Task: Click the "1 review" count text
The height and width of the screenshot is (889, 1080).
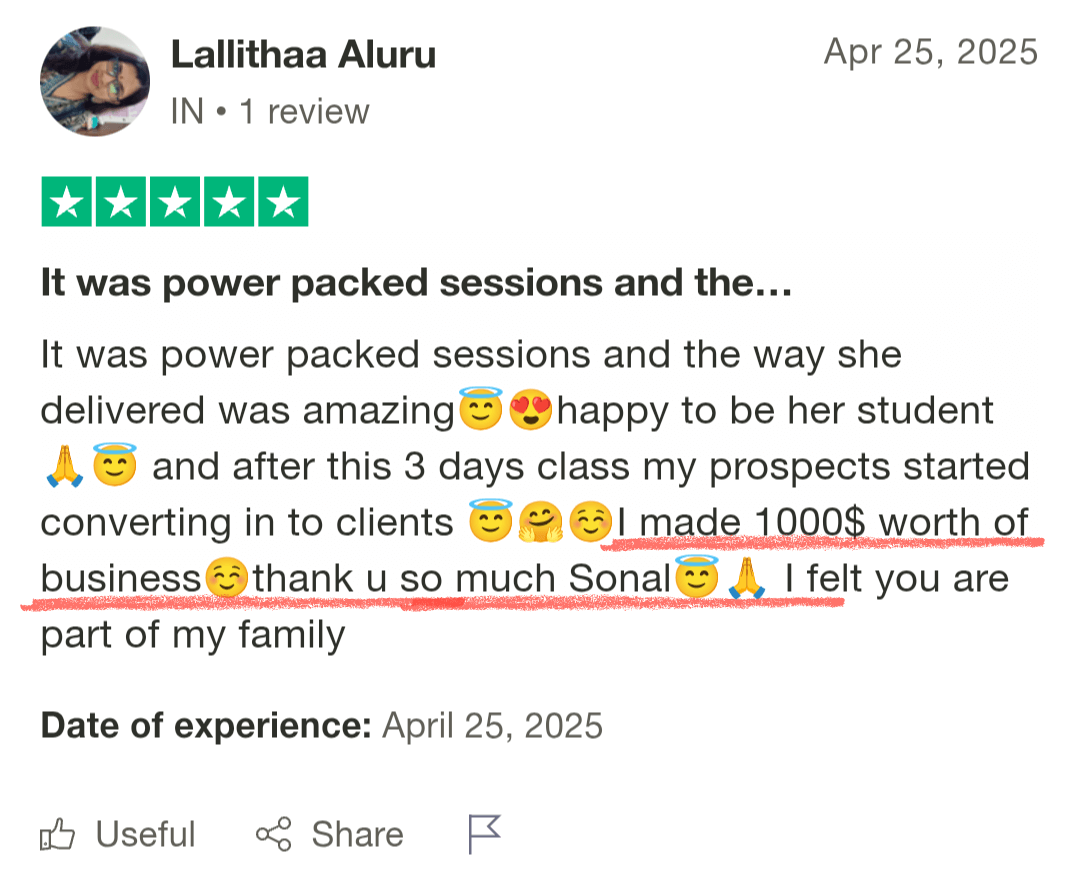Action: [304, 111]
